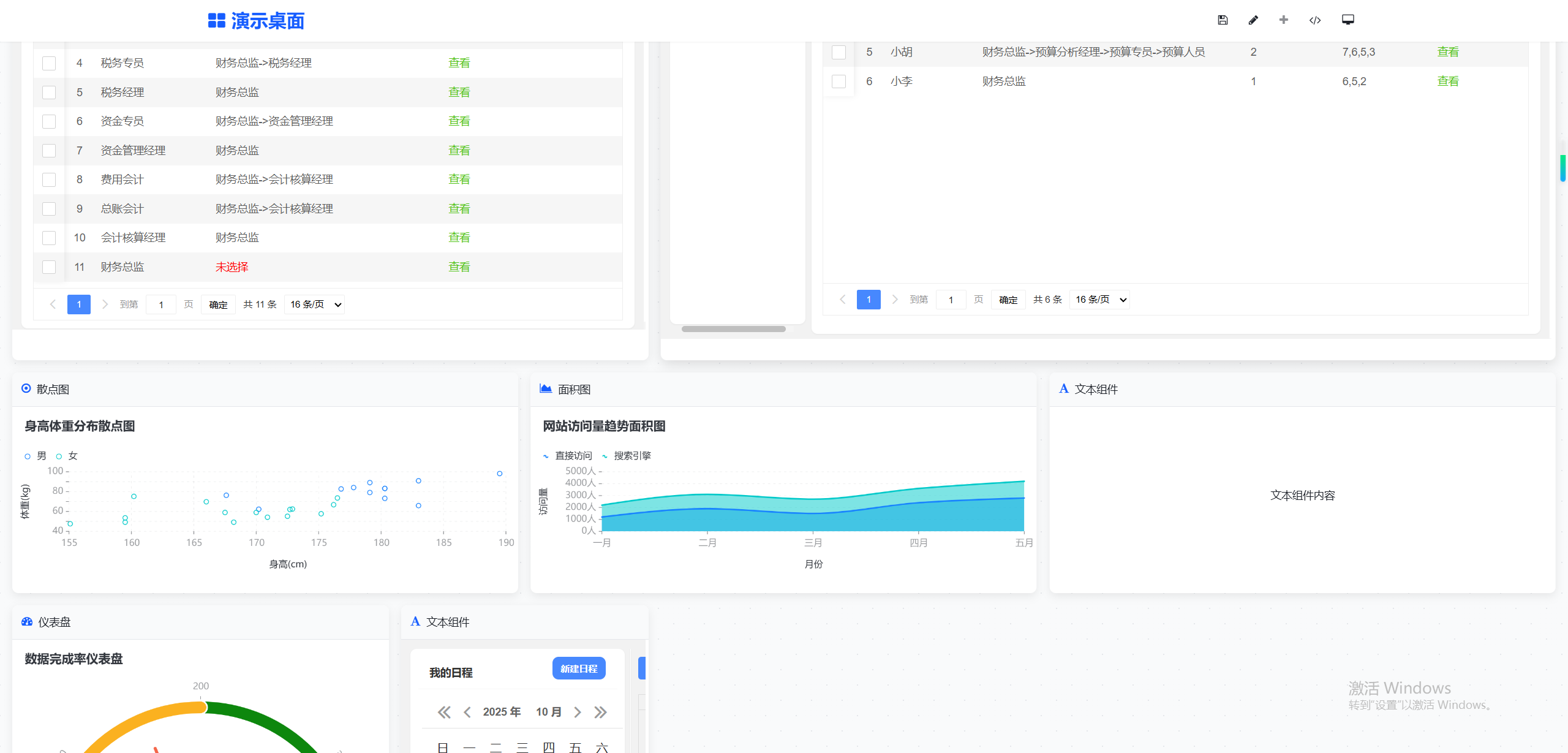Check the 税务专员 row checkbox
This screenshot has width=1568, height=753.
tap(49, 63)
